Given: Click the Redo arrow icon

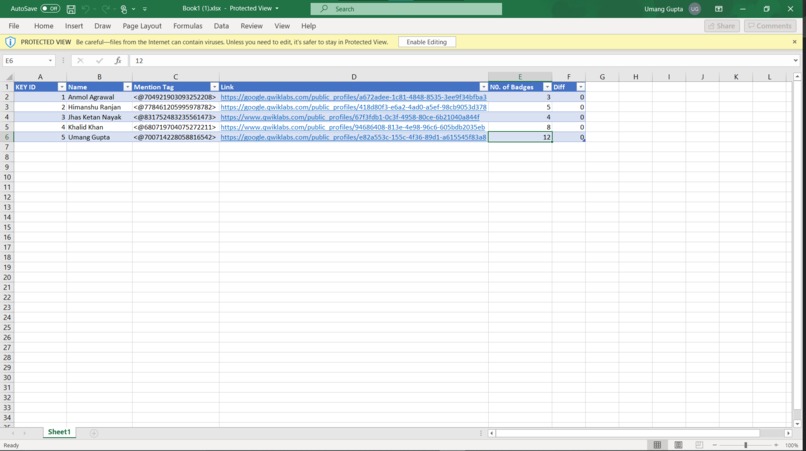Looking at the screenshot, I should pyautogui.click(x=105, y=9).
